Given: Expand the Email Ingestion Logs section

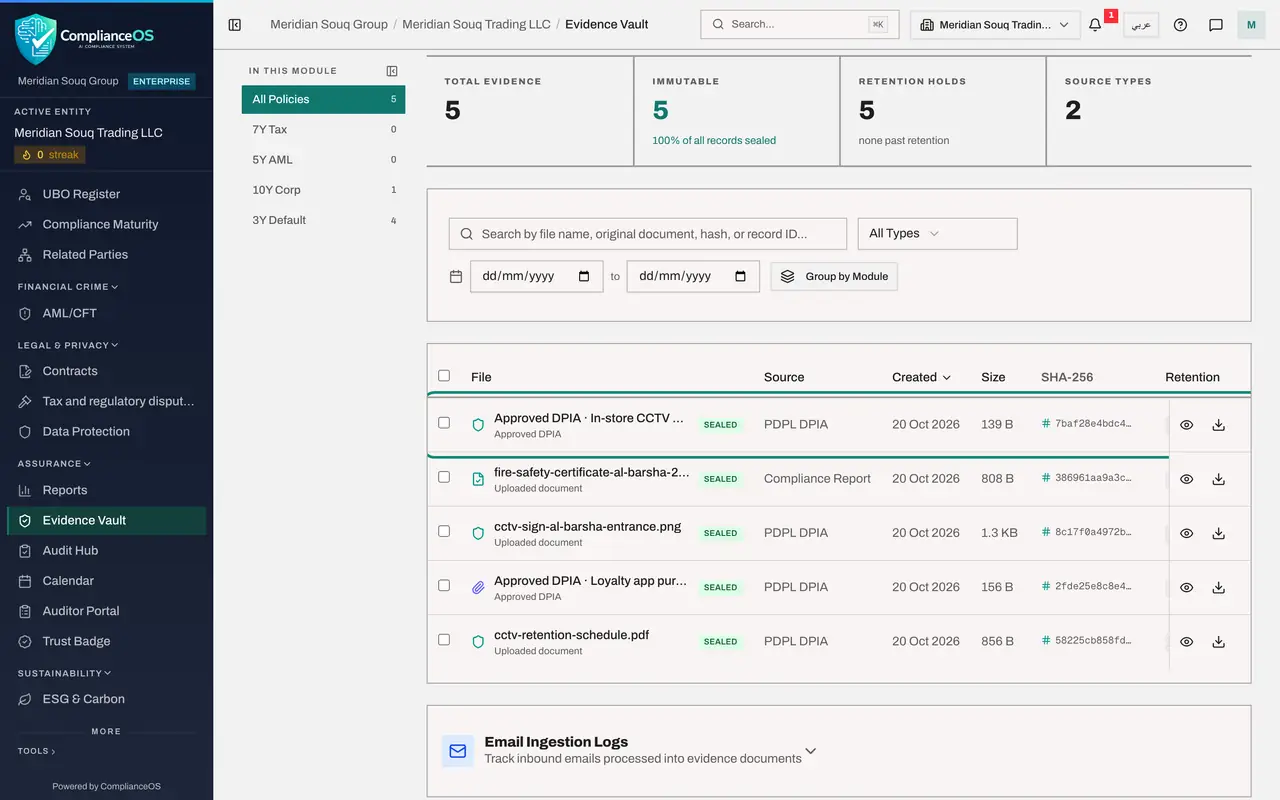Looking at the screenshot, I should point(811,751).
